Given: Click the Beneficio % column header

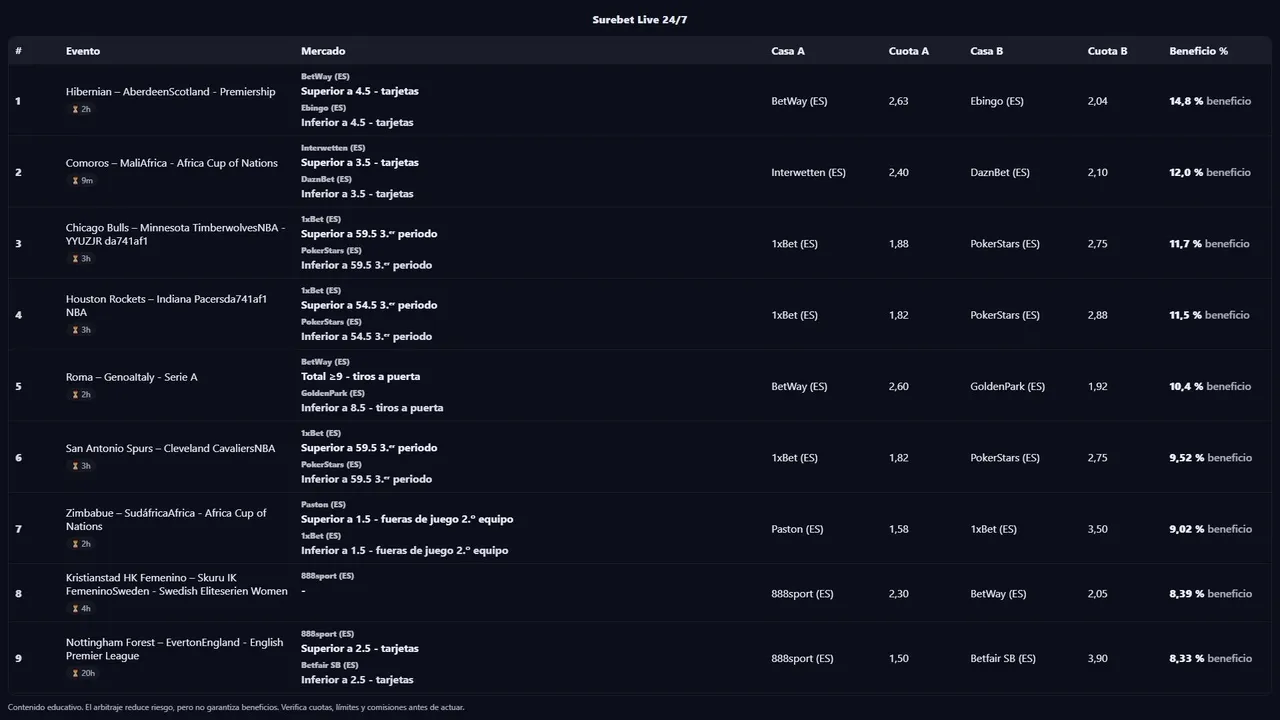Looking at the screenshot, I should [1198, 51].
